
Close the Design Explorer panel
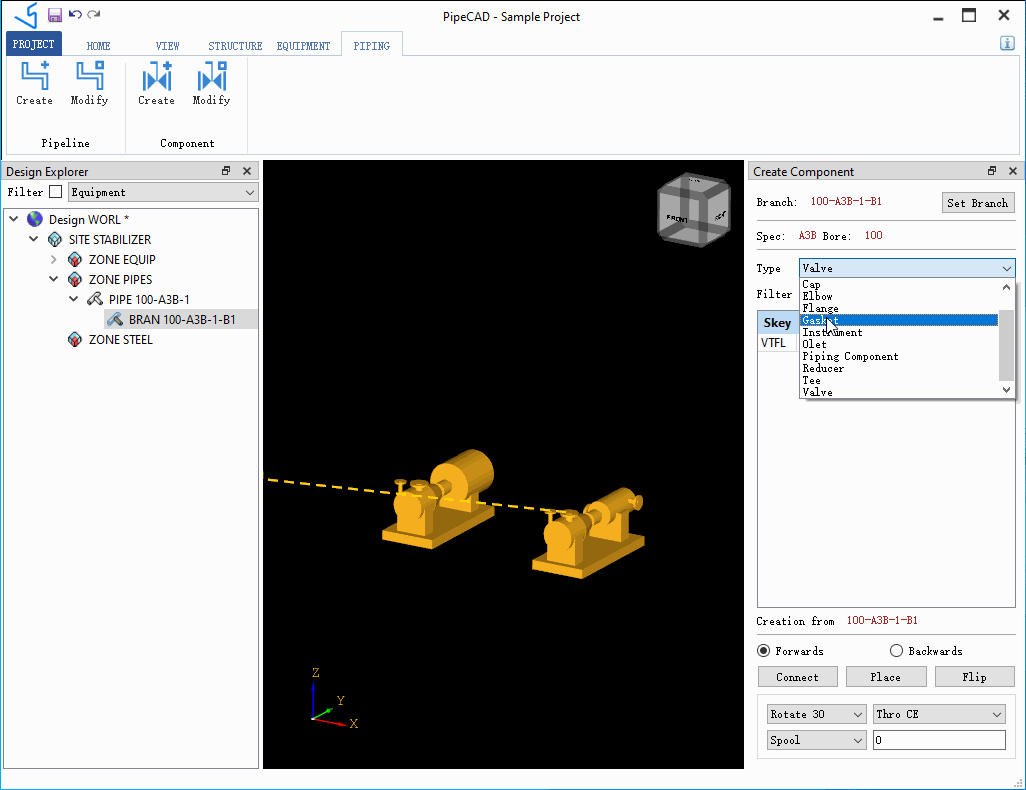click(x=247, y=171)
